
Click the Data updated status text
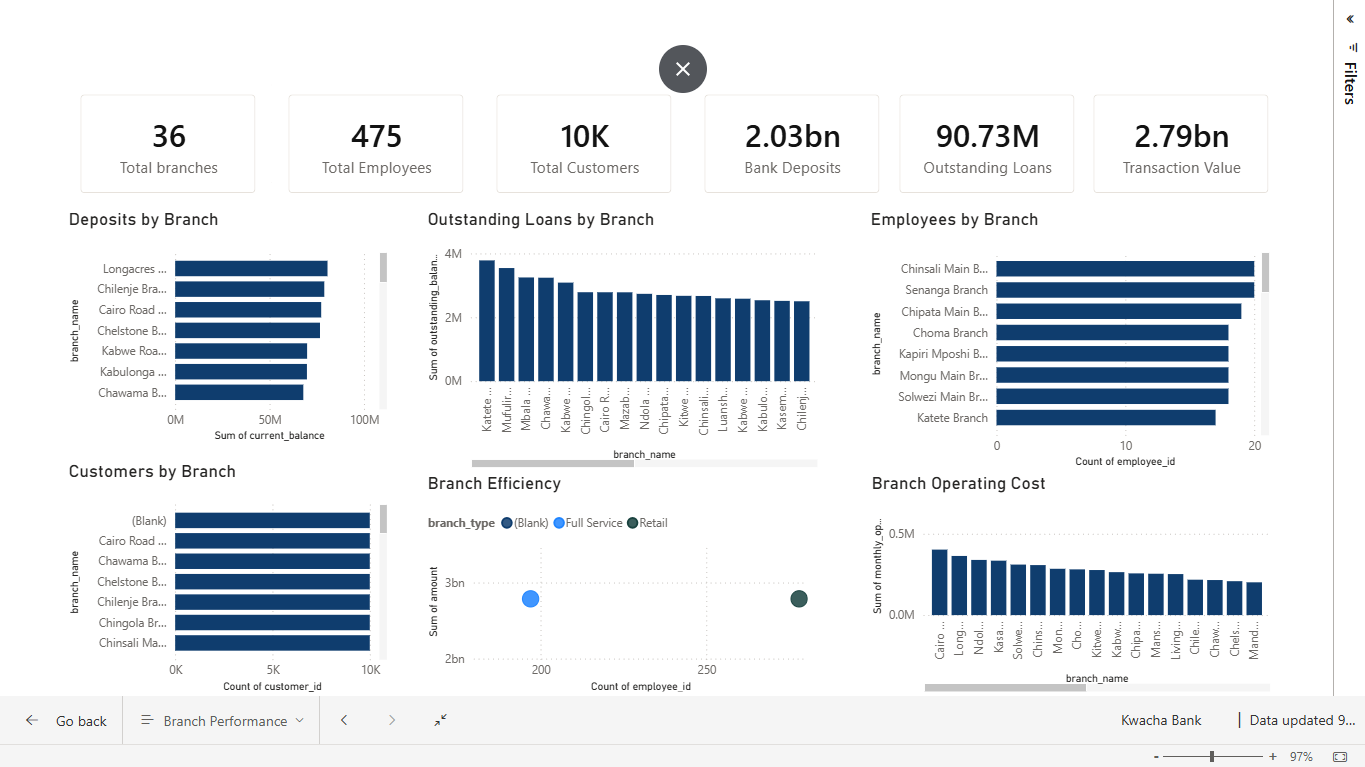(1303, 720)
